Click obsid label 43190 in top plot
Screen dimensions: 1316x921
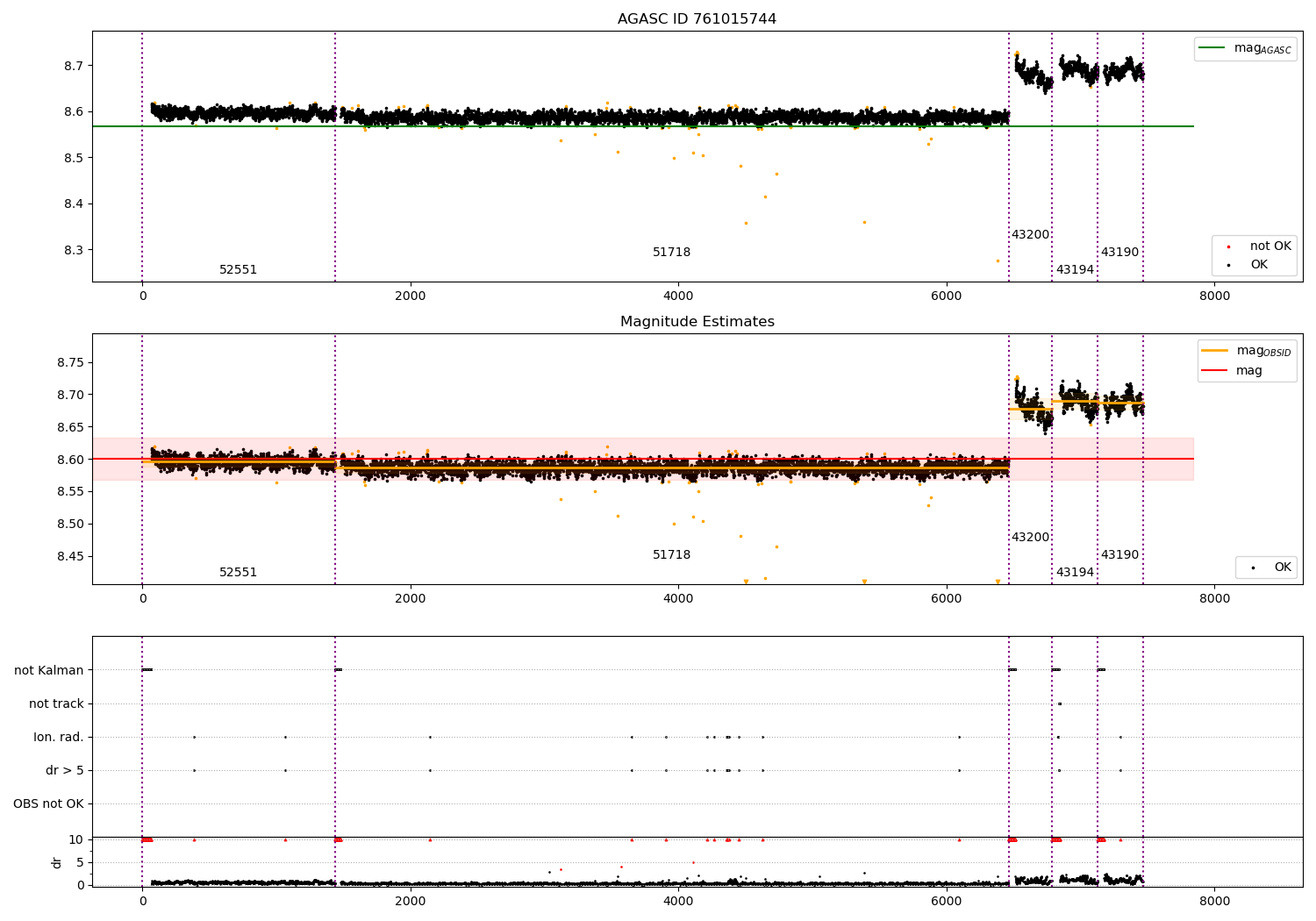point(1119,253)
